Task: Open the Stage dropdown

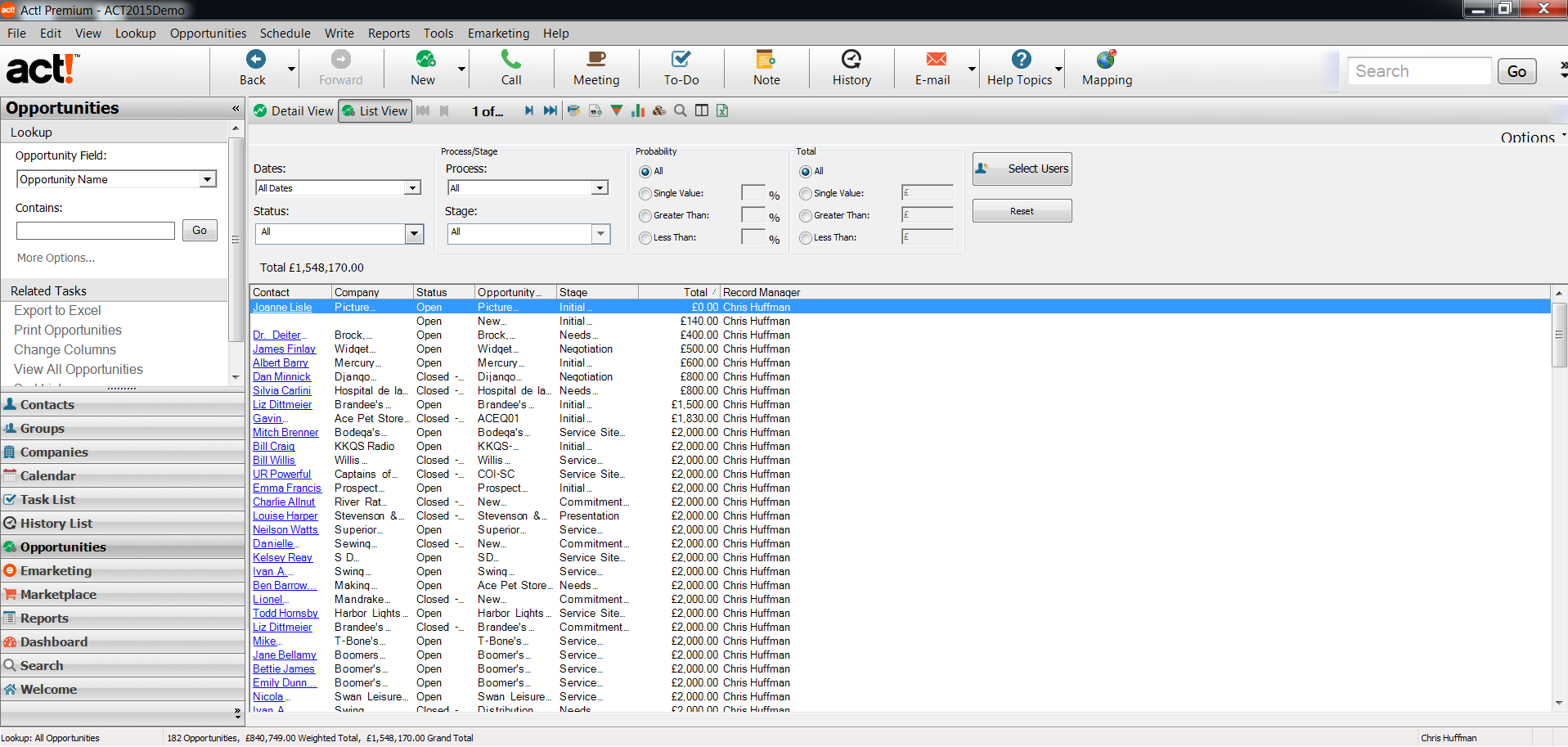Action: pos(601,234)
